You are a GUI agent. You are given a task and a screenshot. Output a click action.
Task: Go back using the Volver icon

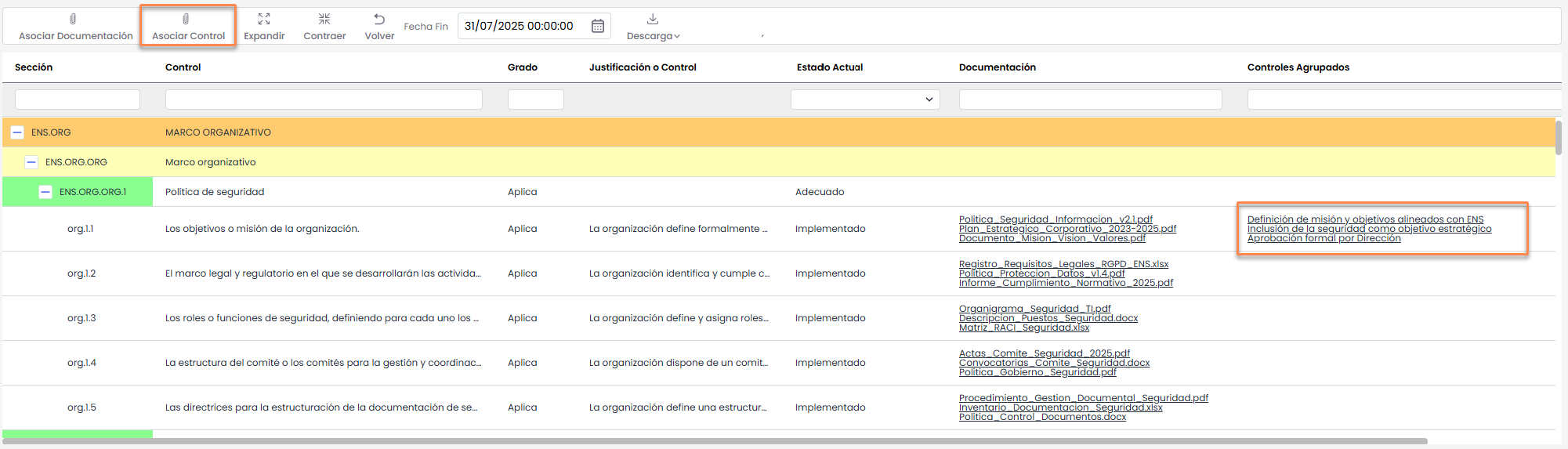tap(379, 19)
